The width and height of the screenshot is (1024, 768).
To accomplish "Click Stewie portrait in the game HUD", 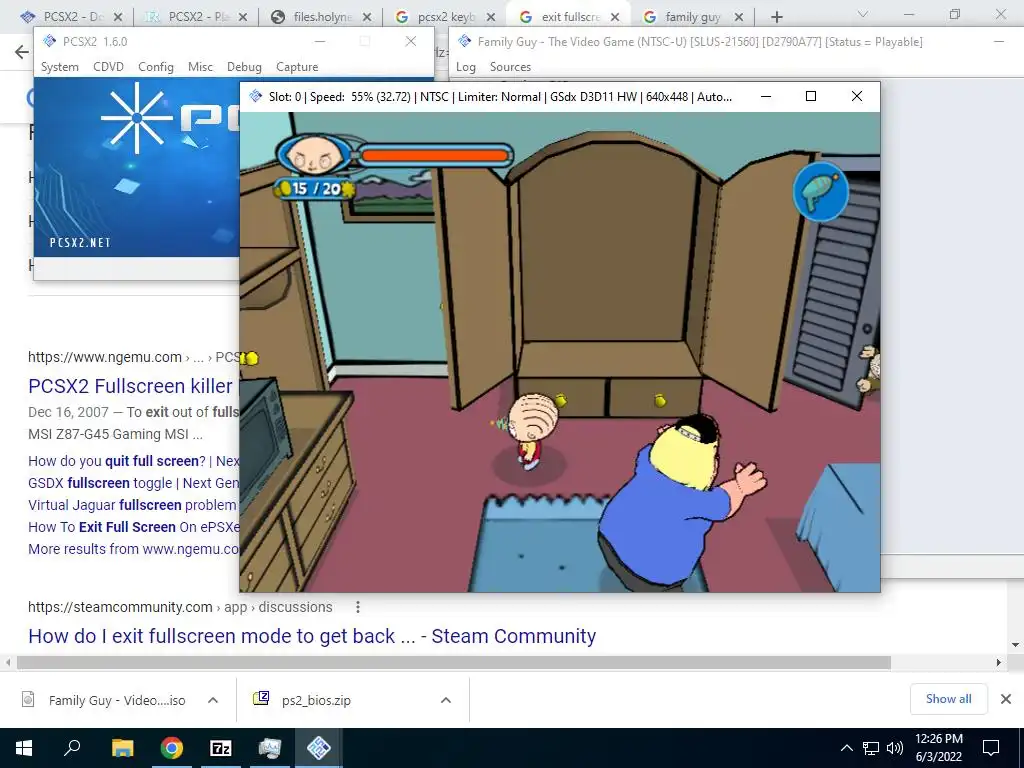I will tap(316, 155).
